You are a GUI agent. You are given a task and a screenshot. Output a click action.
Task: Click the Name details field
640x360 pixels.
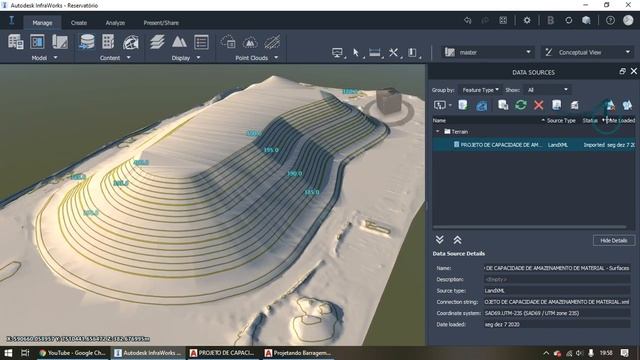(557, 268)
